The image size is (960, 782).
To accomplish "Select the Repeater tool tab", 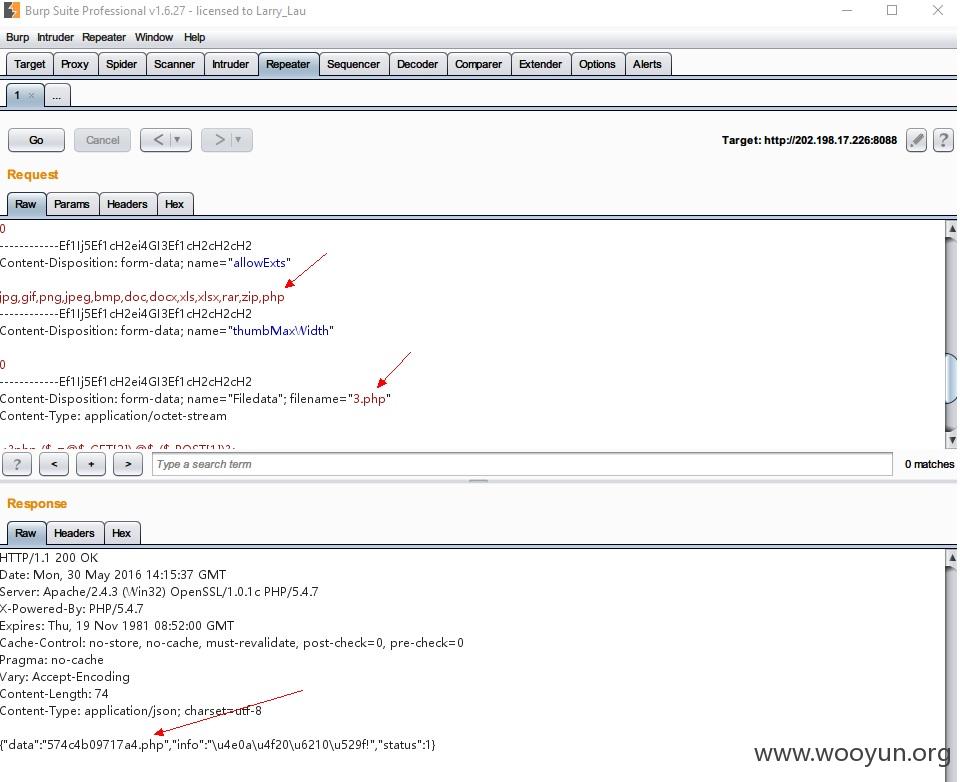I will point(288,64).
